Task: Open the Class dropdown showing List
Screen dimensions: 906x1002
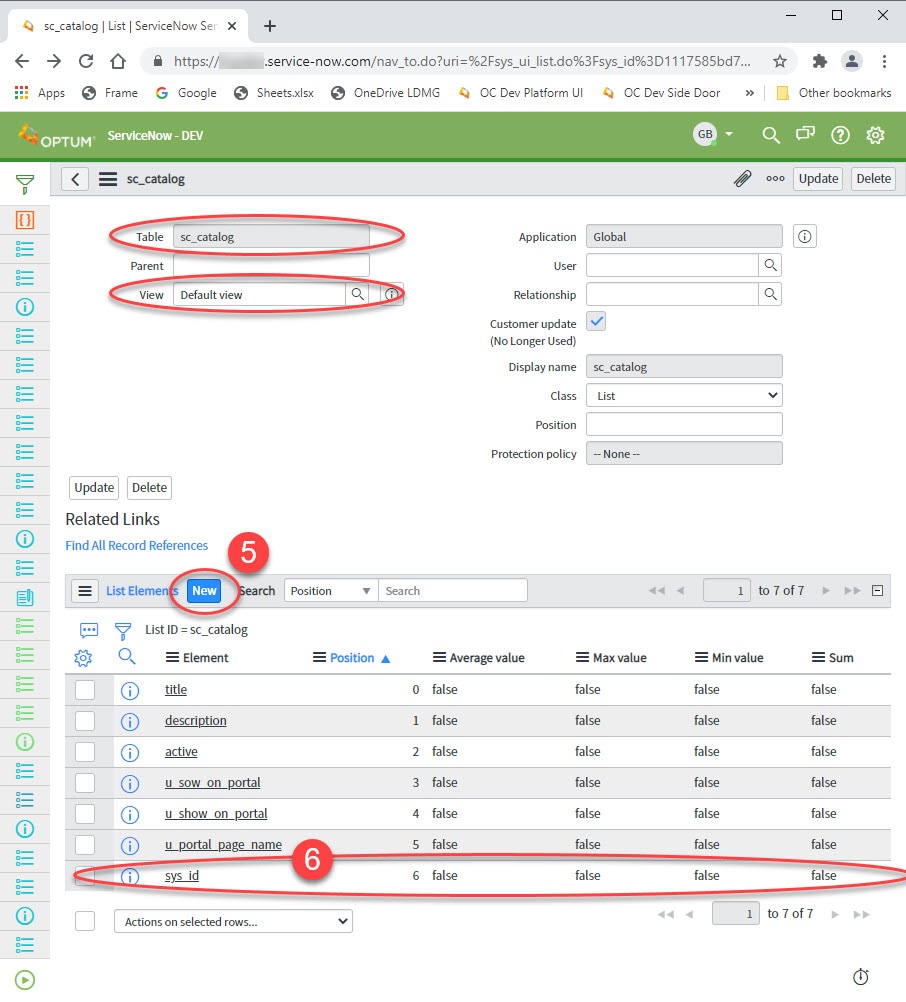Action: point(683,395)
